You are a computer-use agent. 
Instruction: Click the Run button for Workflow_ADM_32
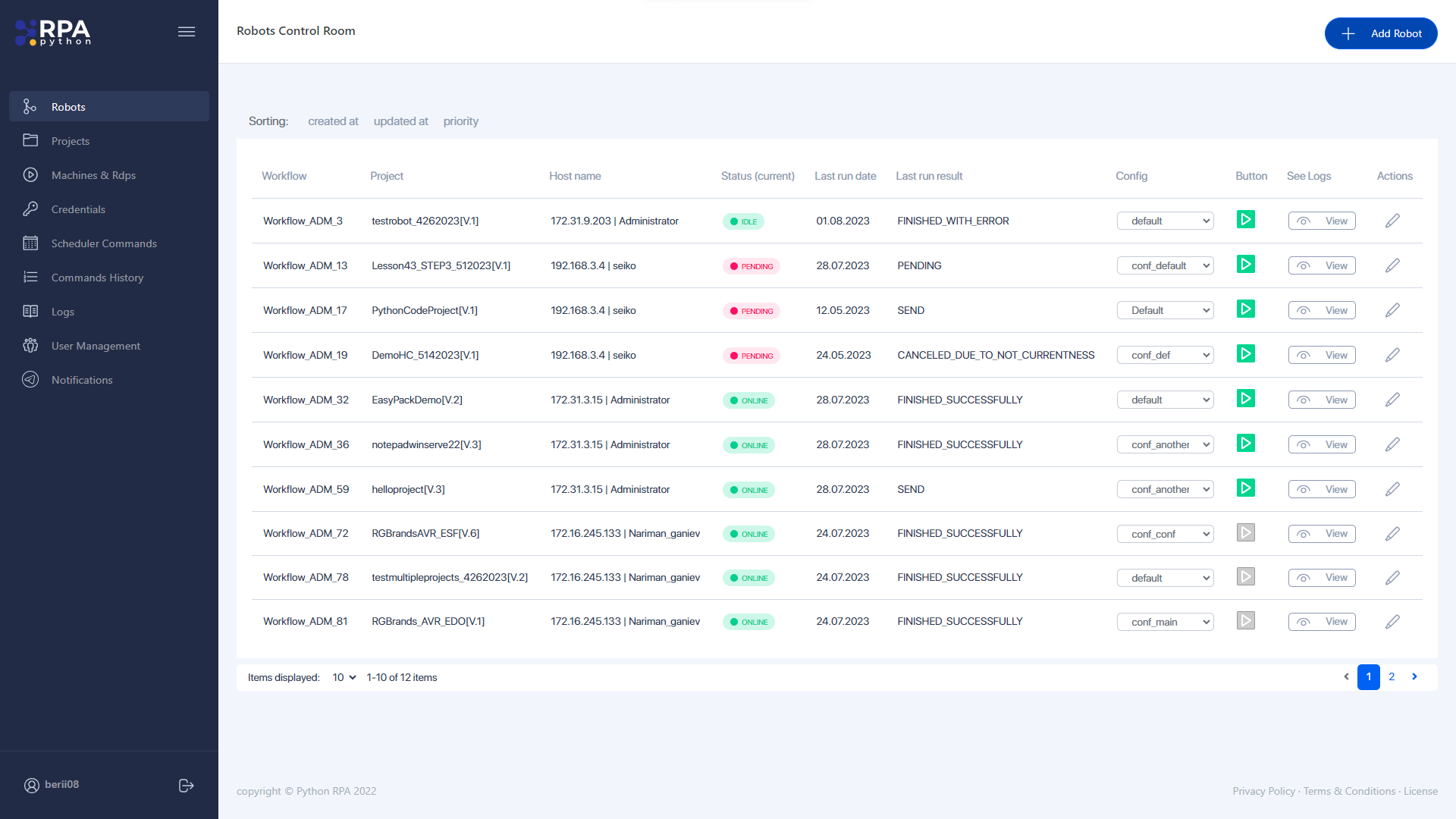pyautogui.click(x=1245, y=399)
